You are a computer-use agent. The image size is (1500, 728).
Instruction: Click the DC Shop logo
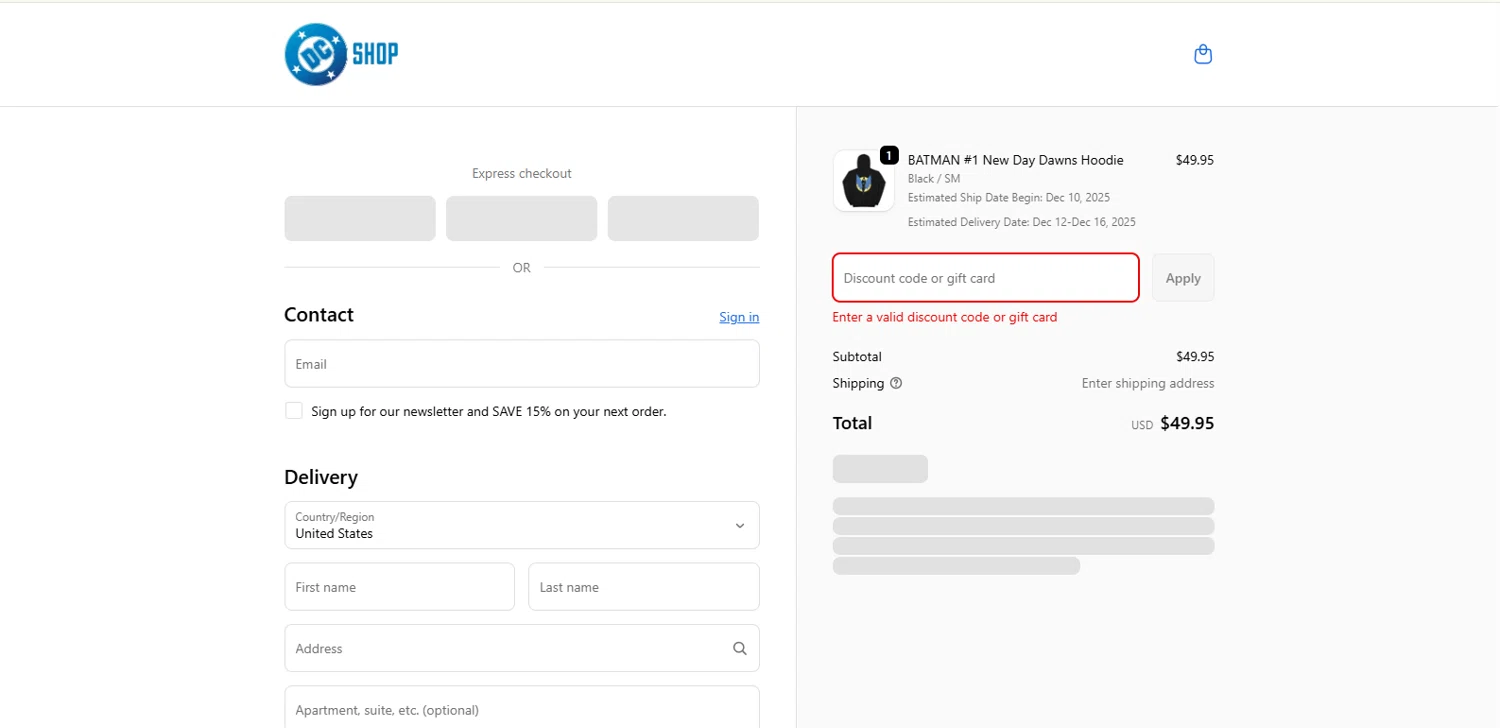point(341,54)
